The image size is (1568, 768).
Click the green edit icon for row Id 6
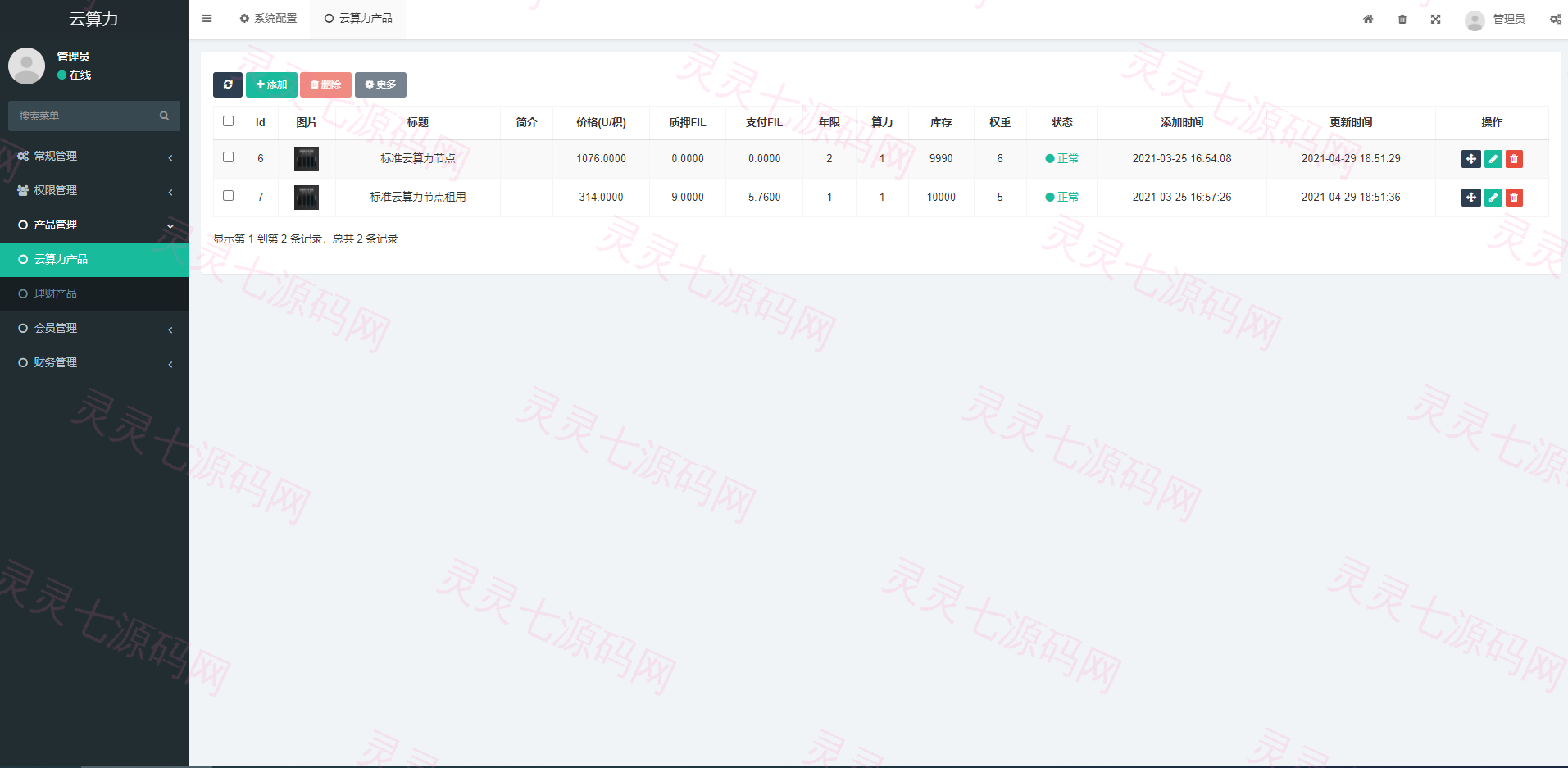click(x=1493, y=159)
